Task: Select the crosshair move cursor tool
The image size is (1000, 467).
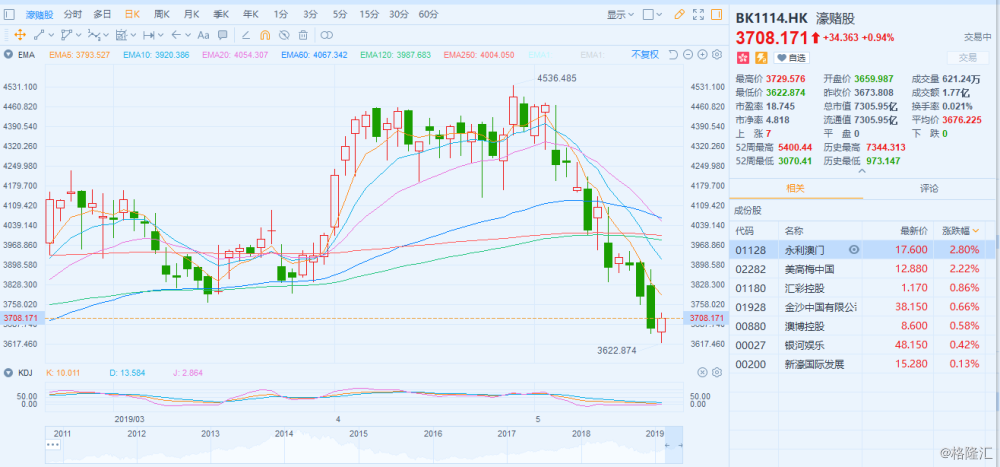Action: point(18,35)
